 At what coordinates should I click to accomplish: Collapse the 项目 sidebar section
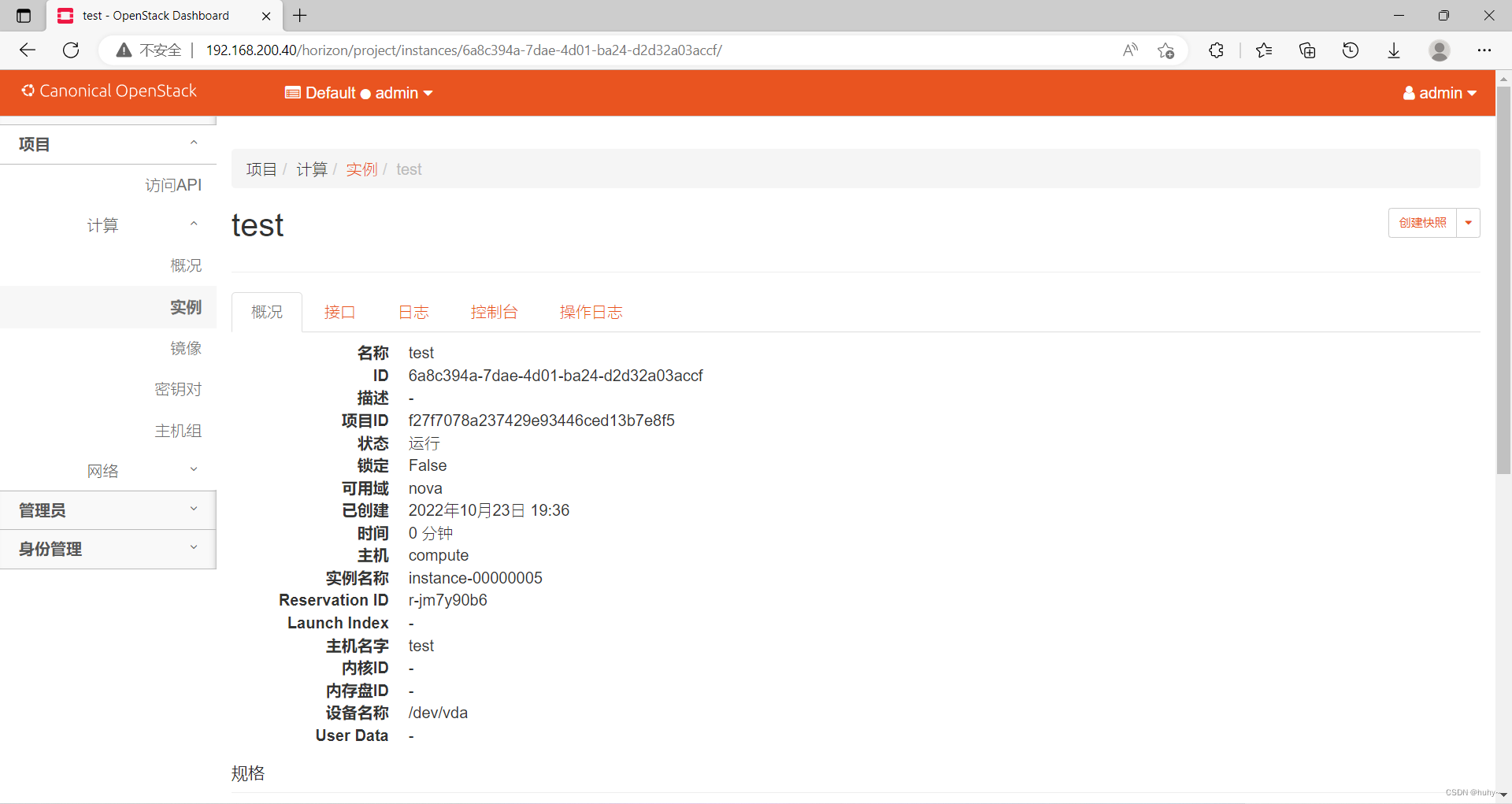(x=108, y=144)
